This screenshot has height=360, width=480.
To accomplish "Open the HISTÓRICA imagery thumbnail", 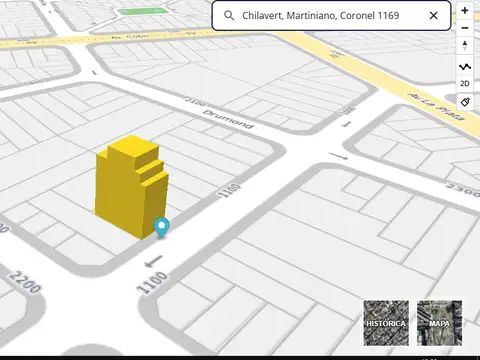I will [386, 323].
